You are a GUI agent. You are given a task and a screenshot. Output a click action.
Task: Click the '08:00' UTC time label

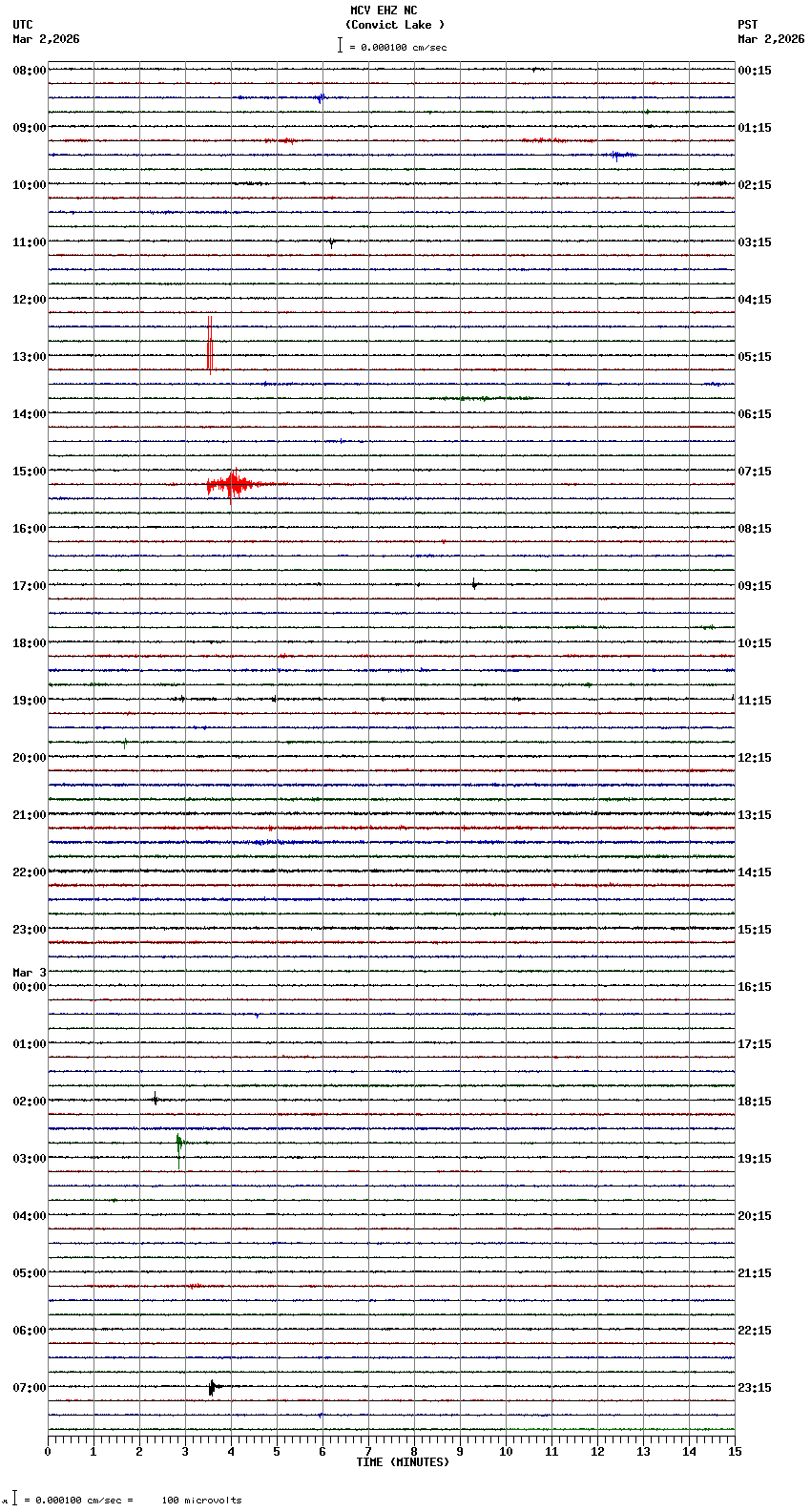coord(30,71)
